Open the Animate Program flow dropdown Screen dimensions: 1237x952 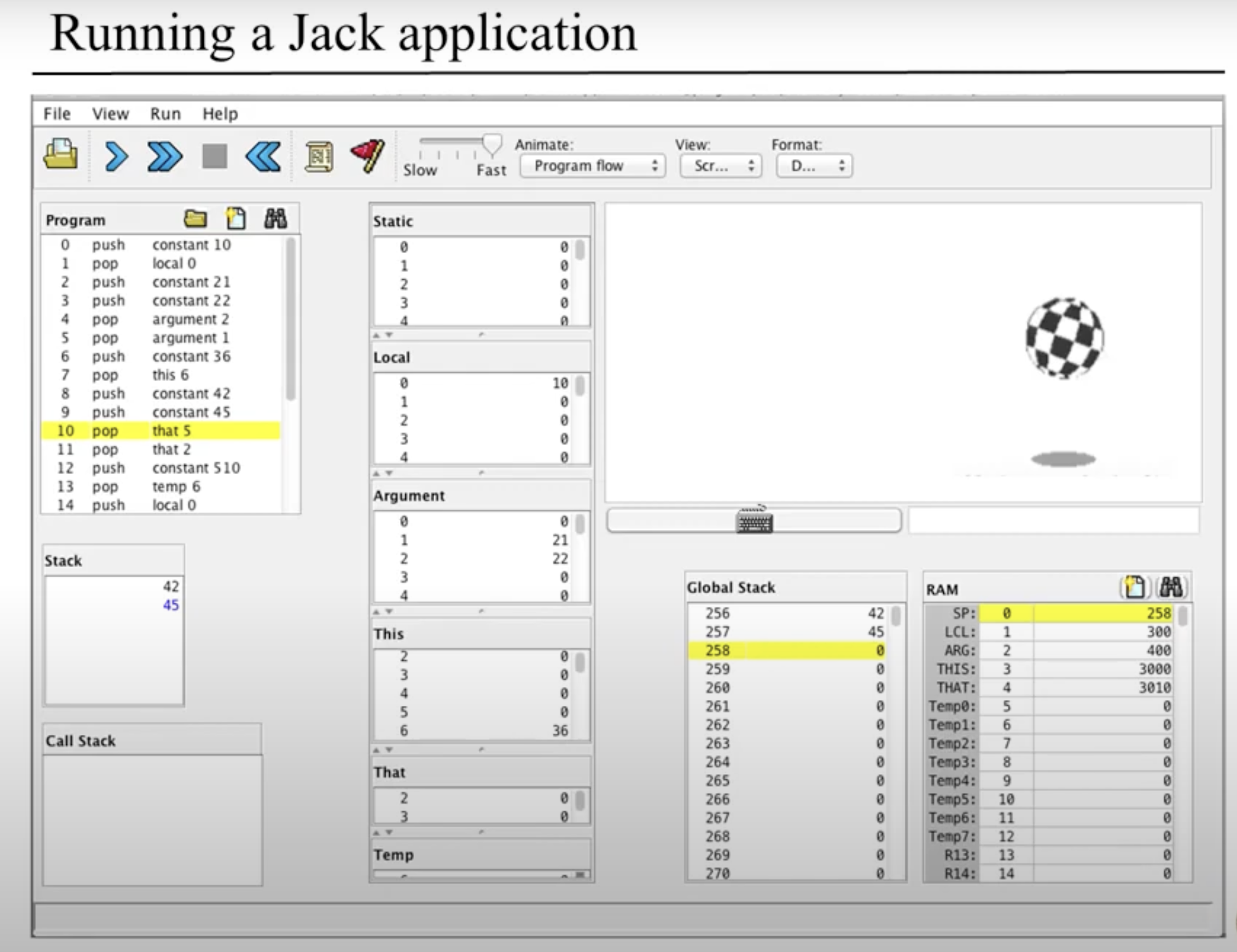pos(593,166)
